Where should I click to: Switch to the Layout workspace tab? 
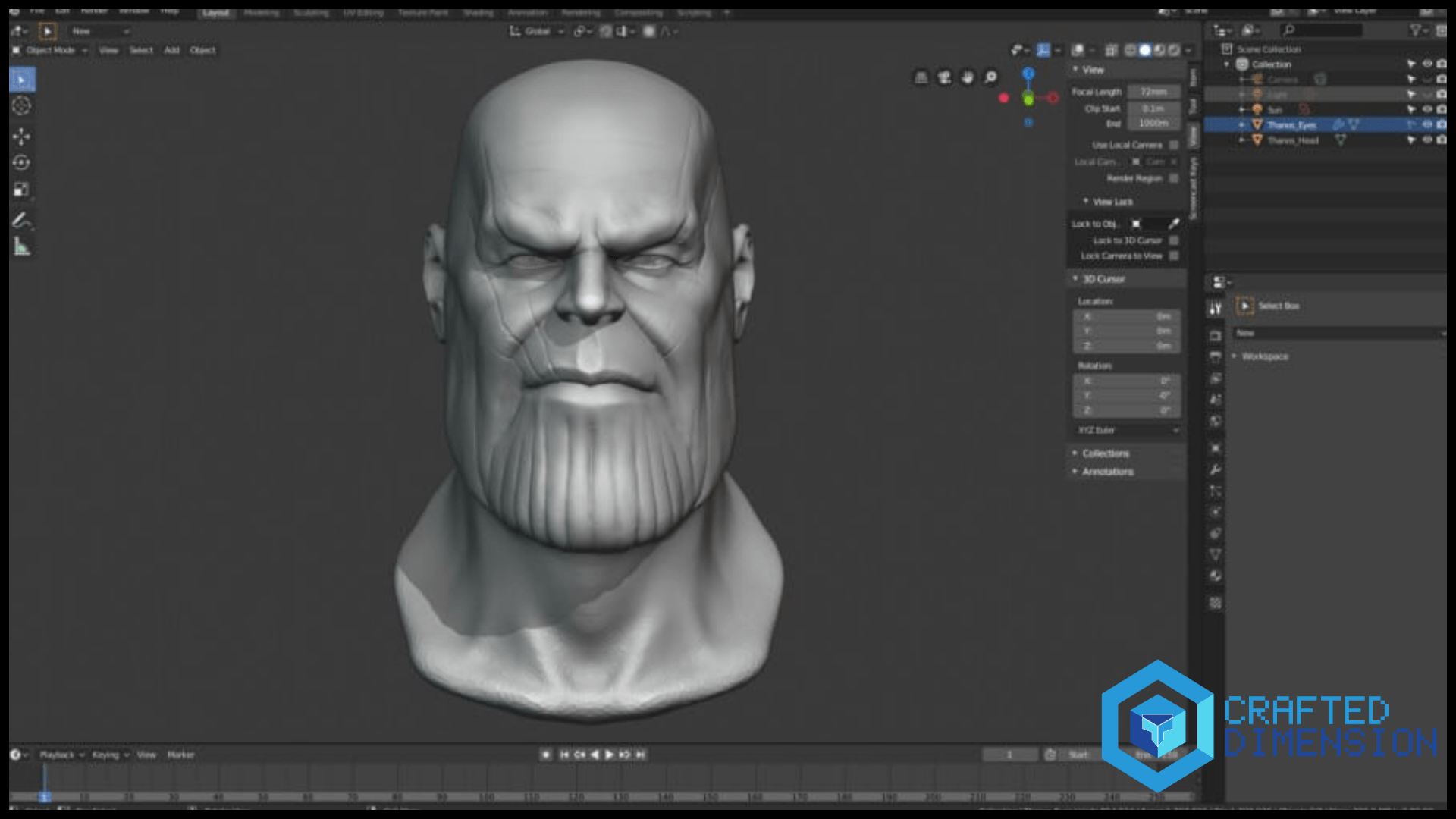pos(215,13)
